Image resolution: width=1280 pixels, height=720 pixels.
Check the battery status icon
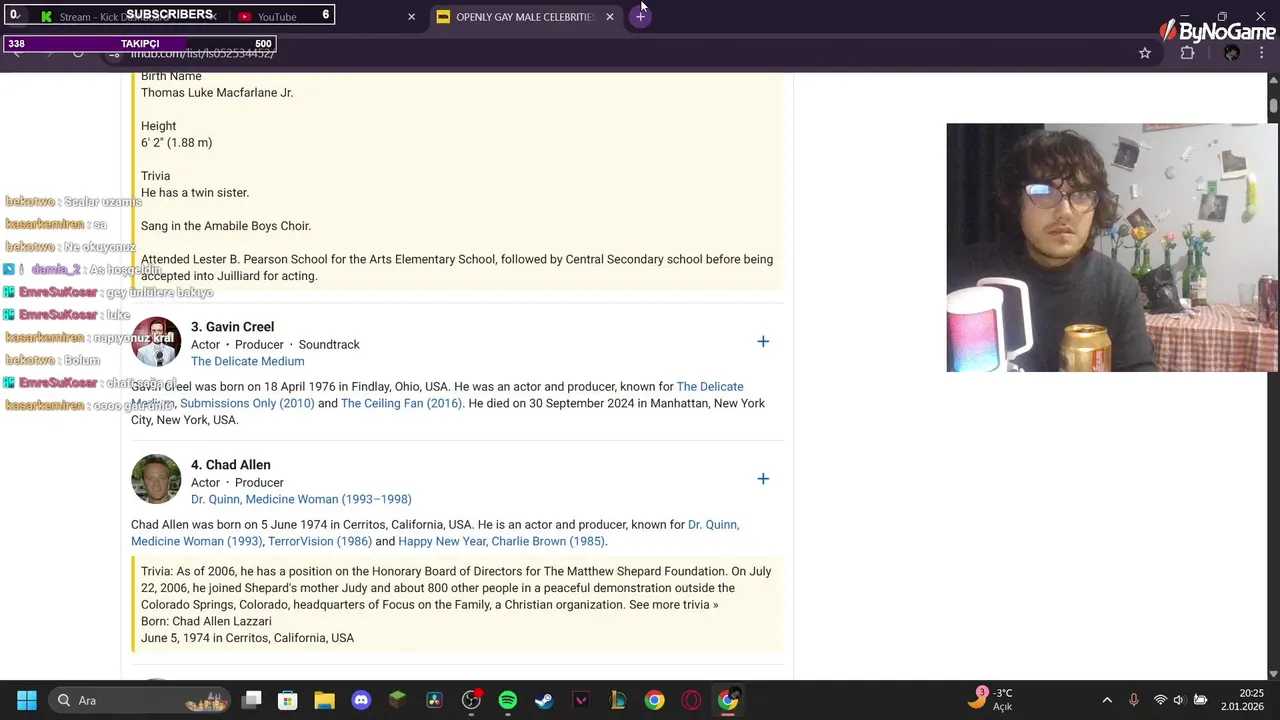(1200, 700)
